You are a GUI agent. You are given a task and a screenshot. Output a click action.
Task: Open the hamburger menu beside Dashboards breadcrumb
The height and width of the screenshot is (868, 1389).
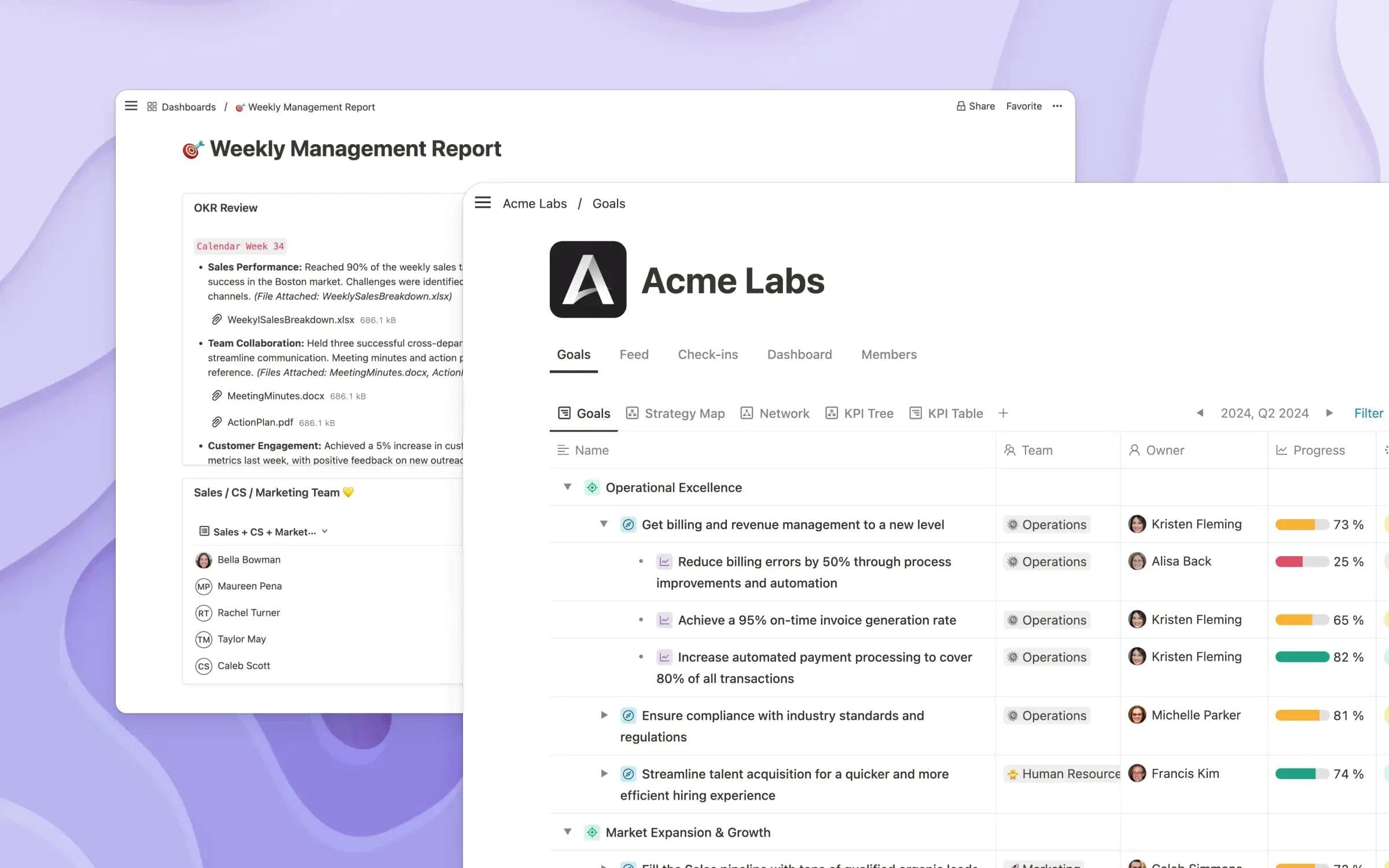(131, 106)
